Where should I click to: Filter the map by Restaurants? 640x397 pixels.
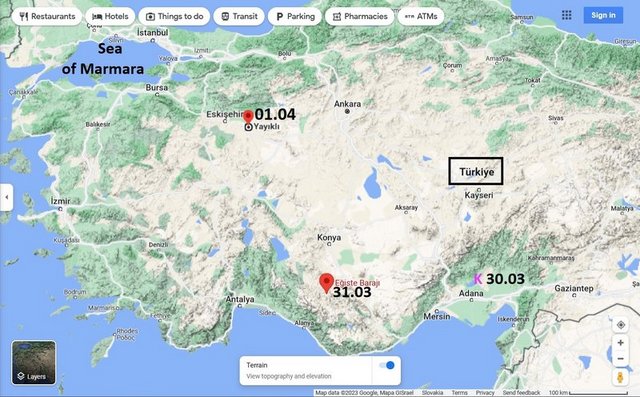coord(47,16)
